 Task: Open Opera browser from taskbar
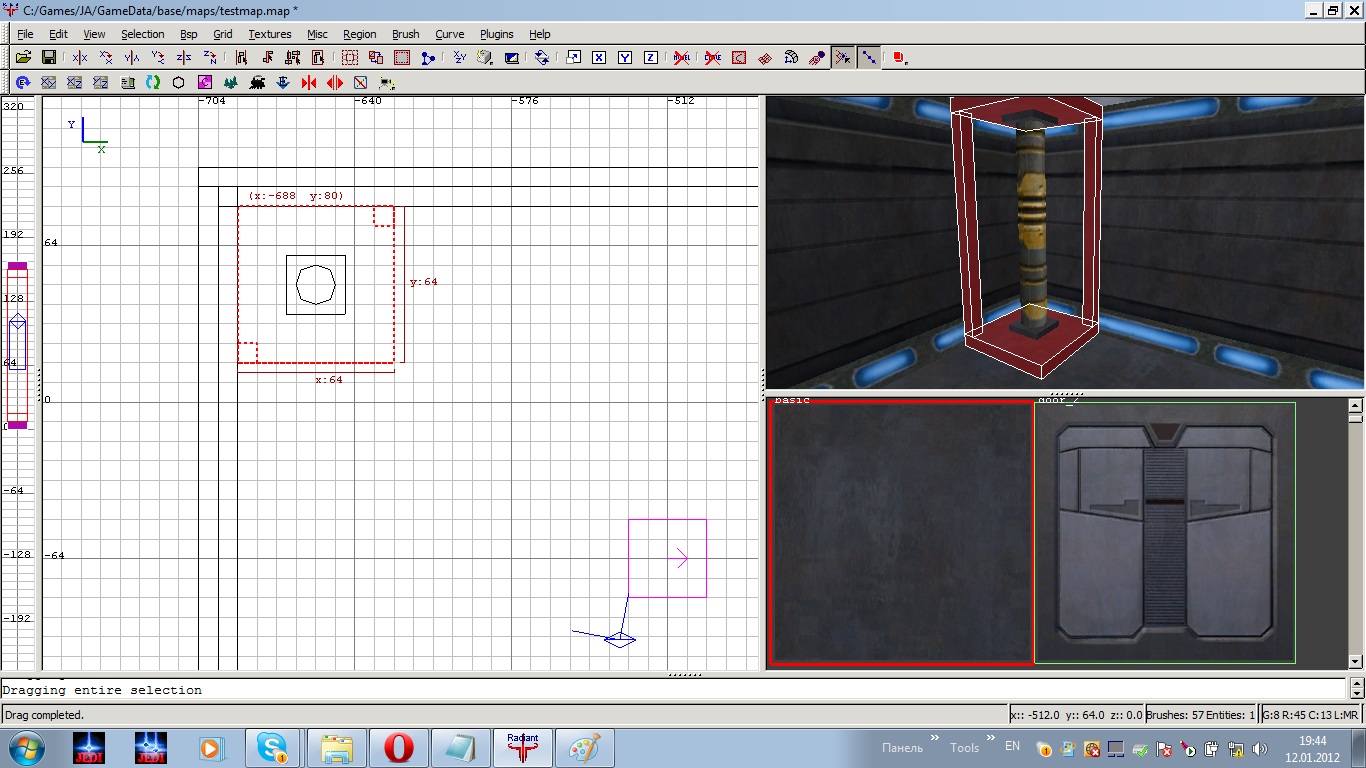(399, 748)
